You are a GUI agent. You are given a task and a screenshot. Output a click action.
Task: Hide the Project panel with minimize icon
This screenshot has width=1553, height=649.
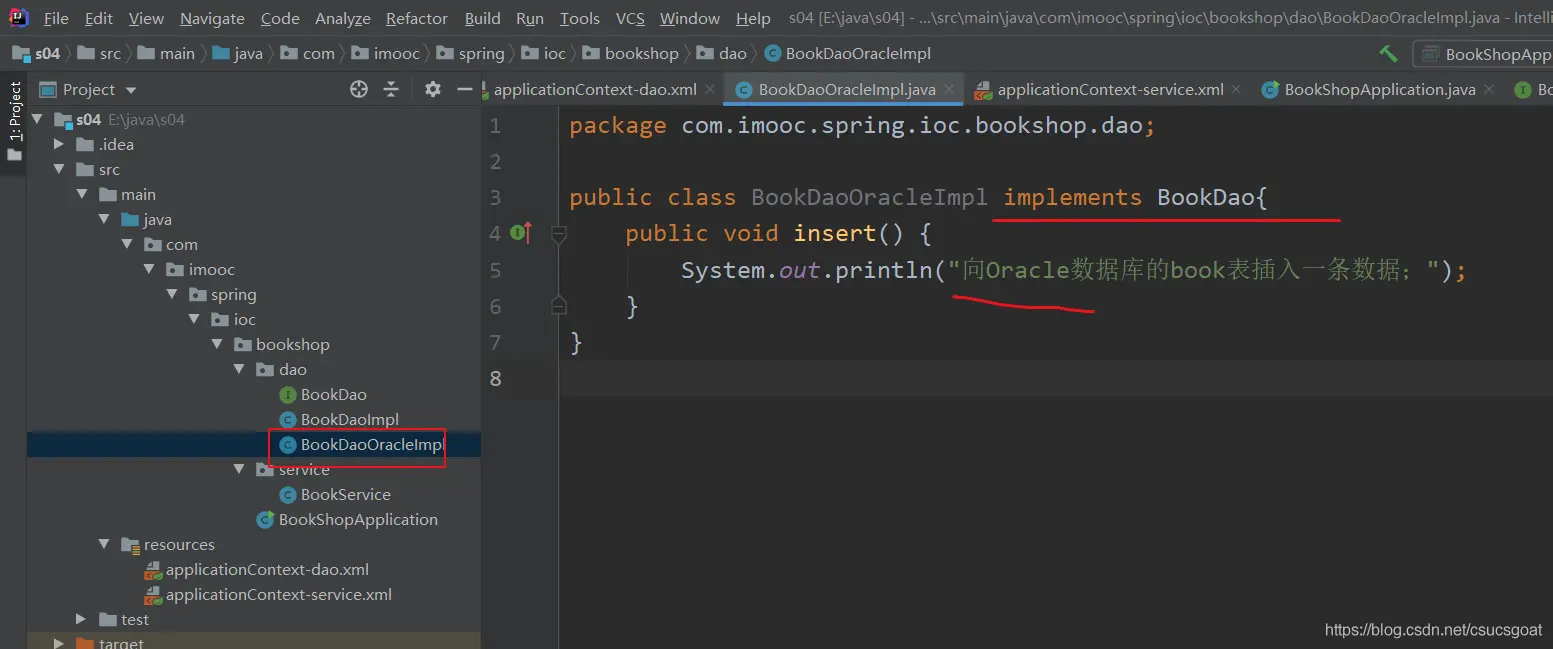pyautogui.click(x=464, y=90)
